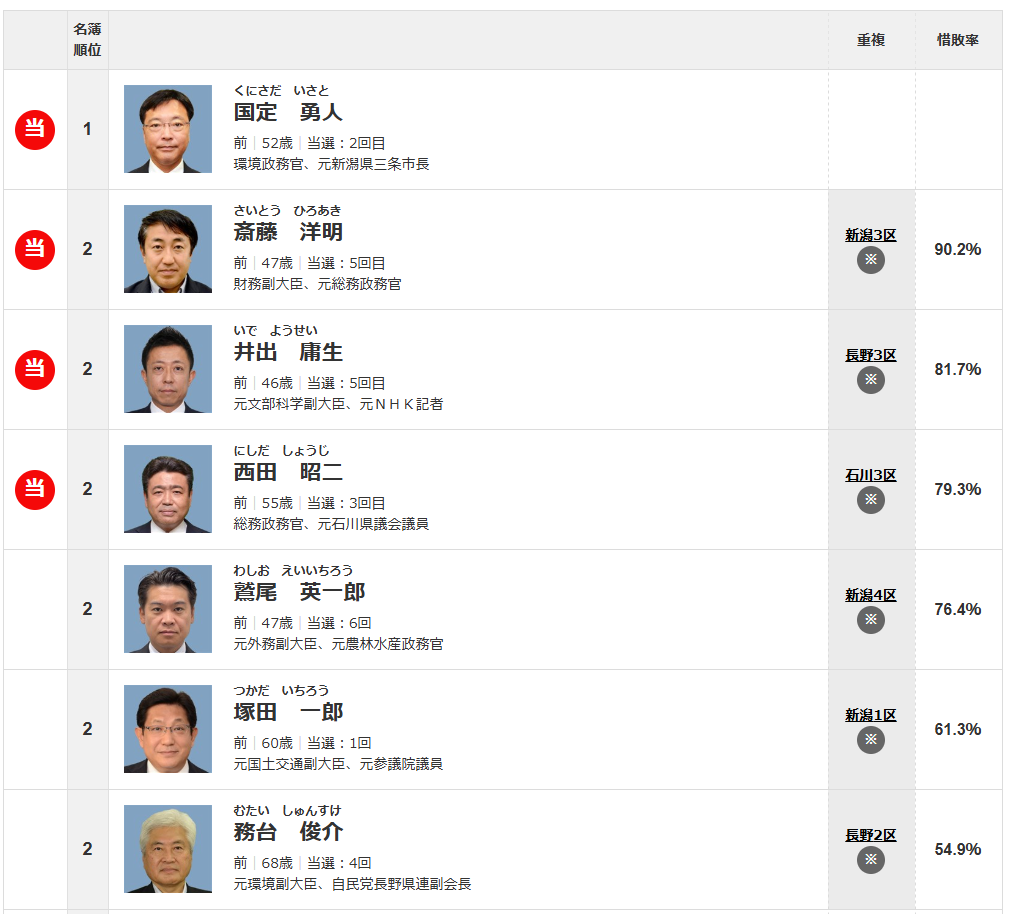Image resolution: width=1010 pixels, height=914 pixels.
Task: Open the 新潟1区 district link
Action: point(870,715)
